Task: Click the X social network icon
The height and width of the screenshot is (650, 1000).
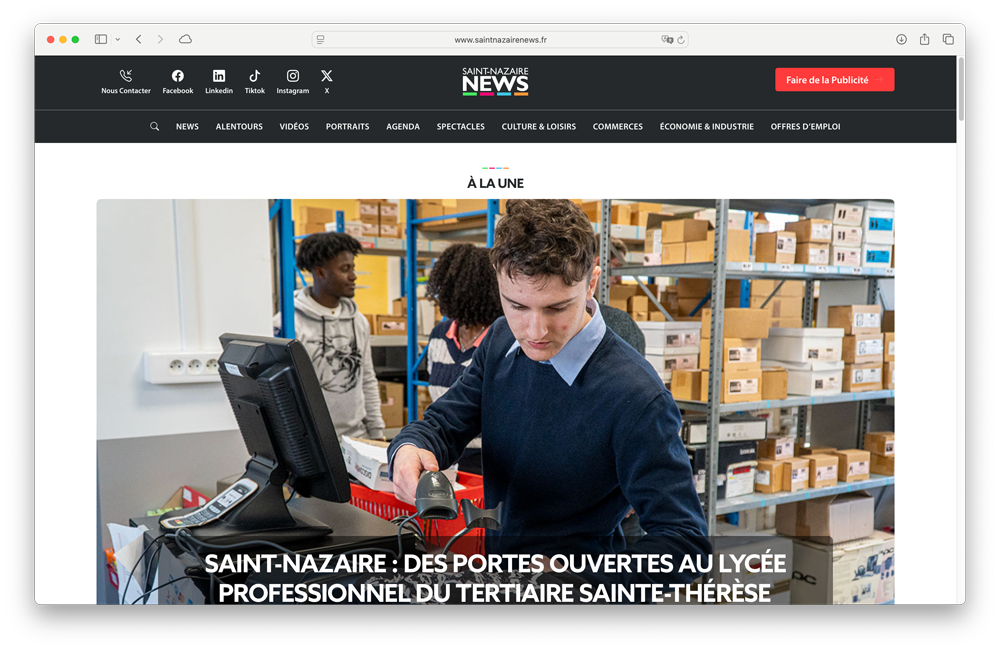Action: pyautogui.click(x=326, y=75)
